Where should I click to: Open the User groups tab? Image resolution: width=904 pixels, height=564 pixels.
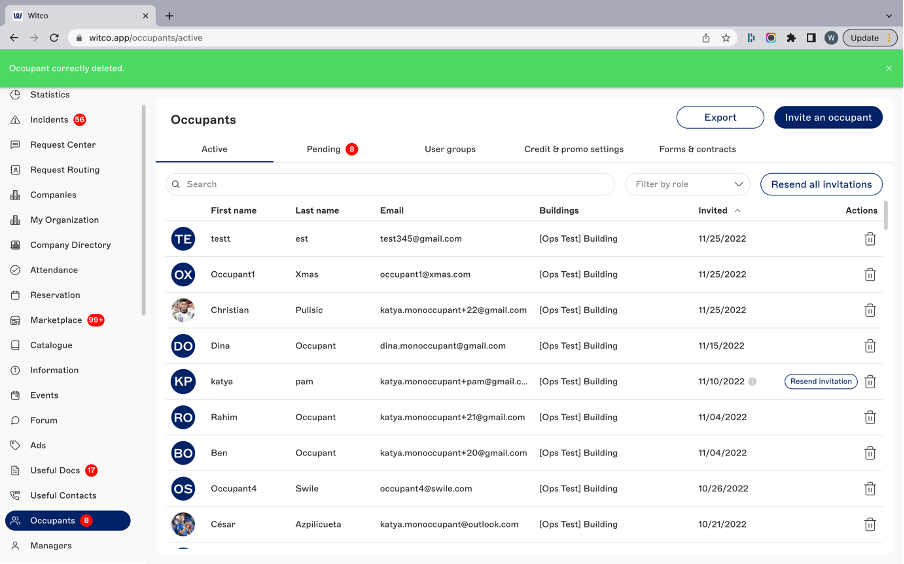coord(450,149)
